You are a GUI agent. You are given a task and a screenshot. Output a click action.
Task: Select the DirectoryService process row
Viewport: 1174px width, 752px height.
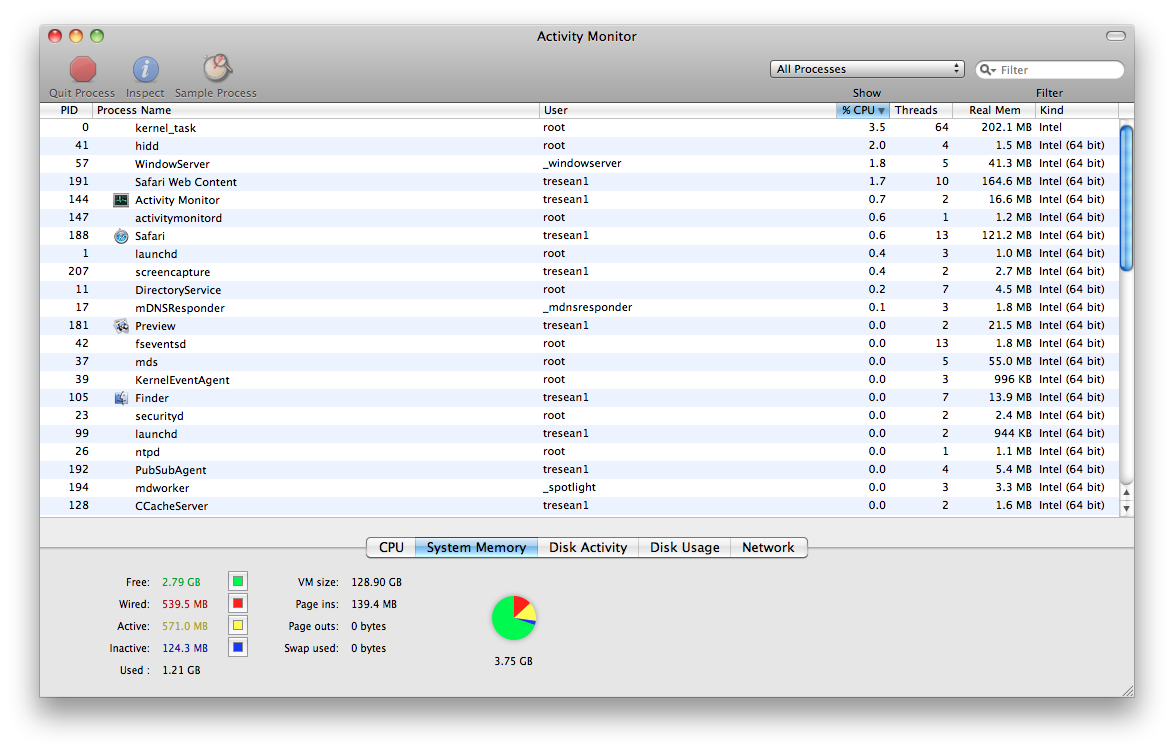pyautogui.click(x=580, y=290)
